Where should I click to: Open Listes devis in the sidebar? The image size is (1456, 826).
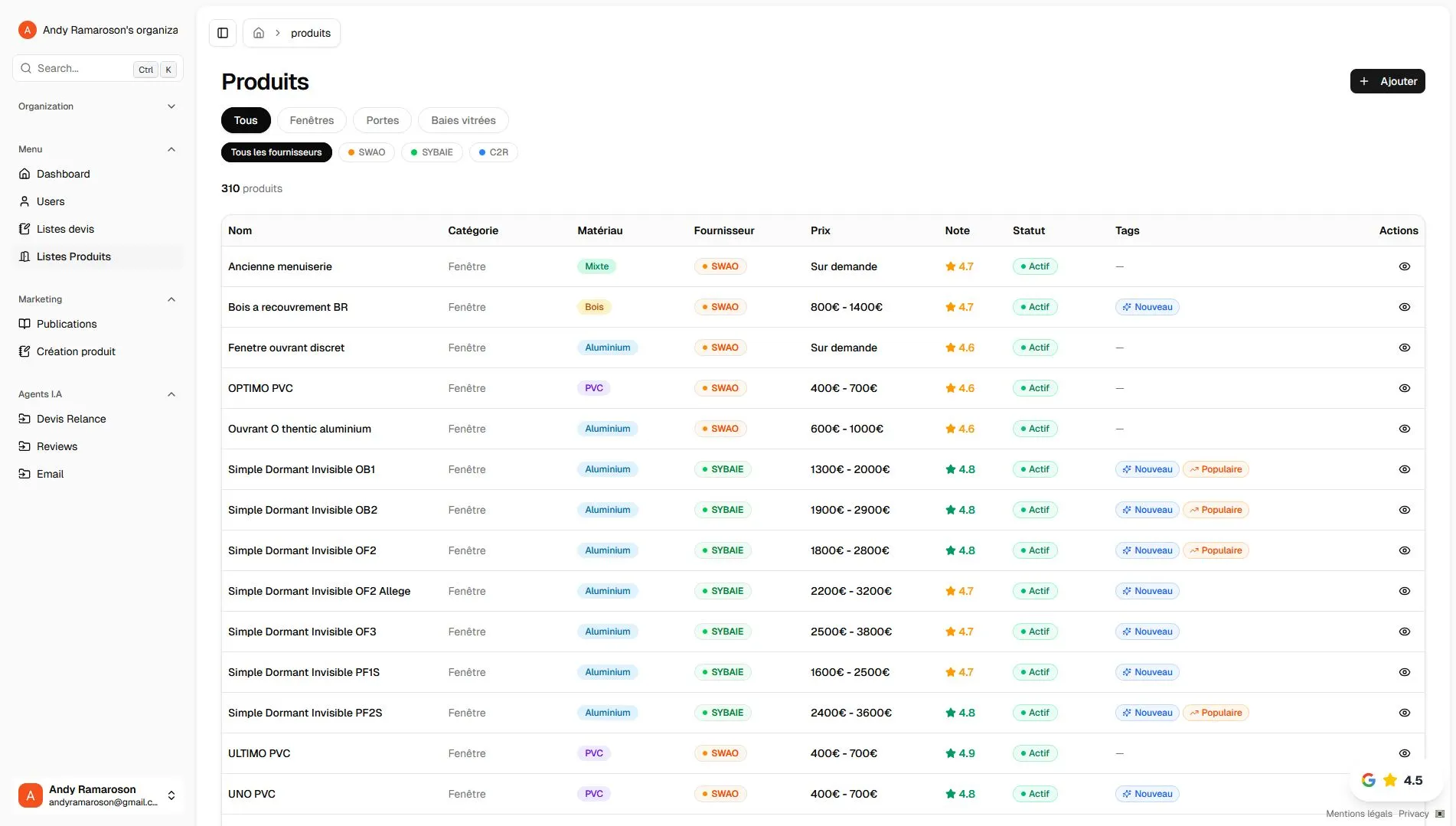coord(65,228)
